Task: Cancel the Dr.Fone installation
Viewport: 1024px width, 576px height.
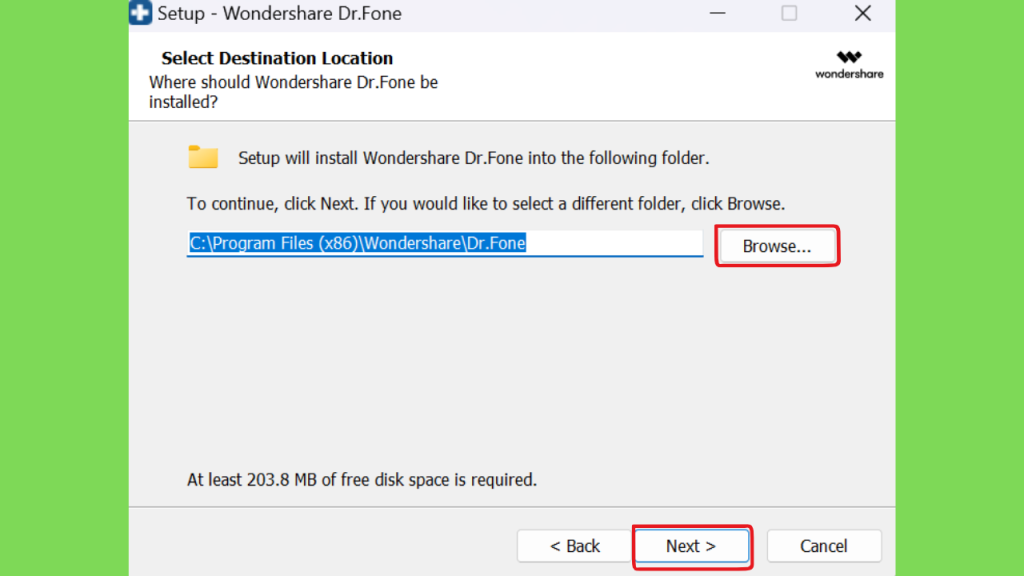Action: [x=824, y=546]
